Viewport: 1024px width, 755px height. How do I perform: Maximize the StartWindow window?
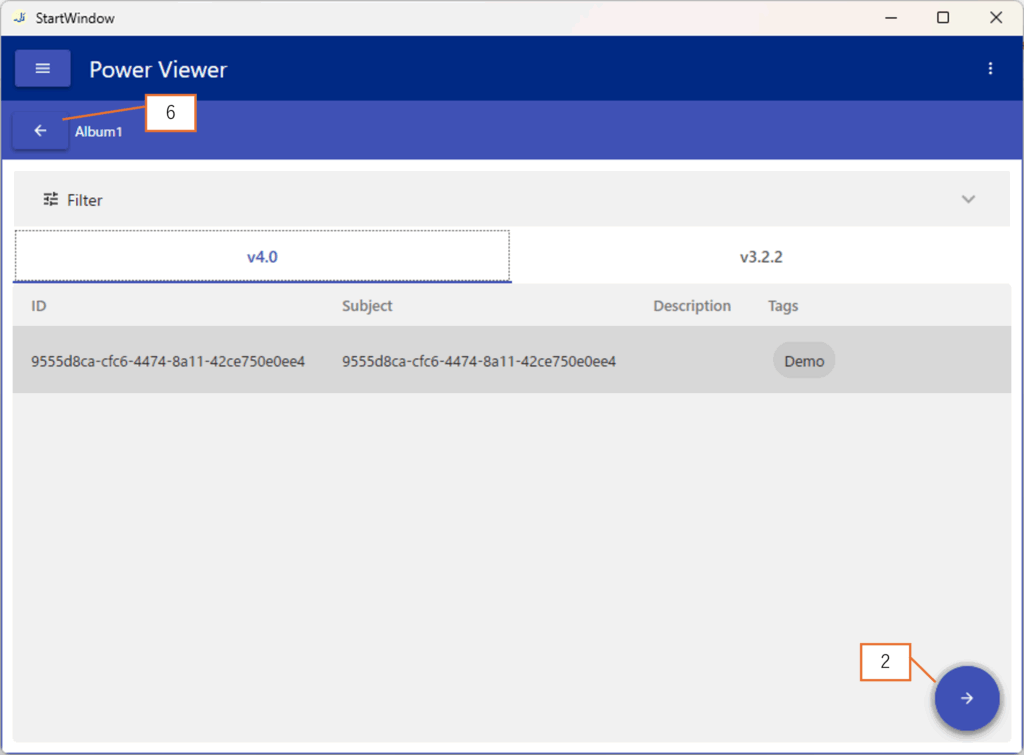pos(942,18)
